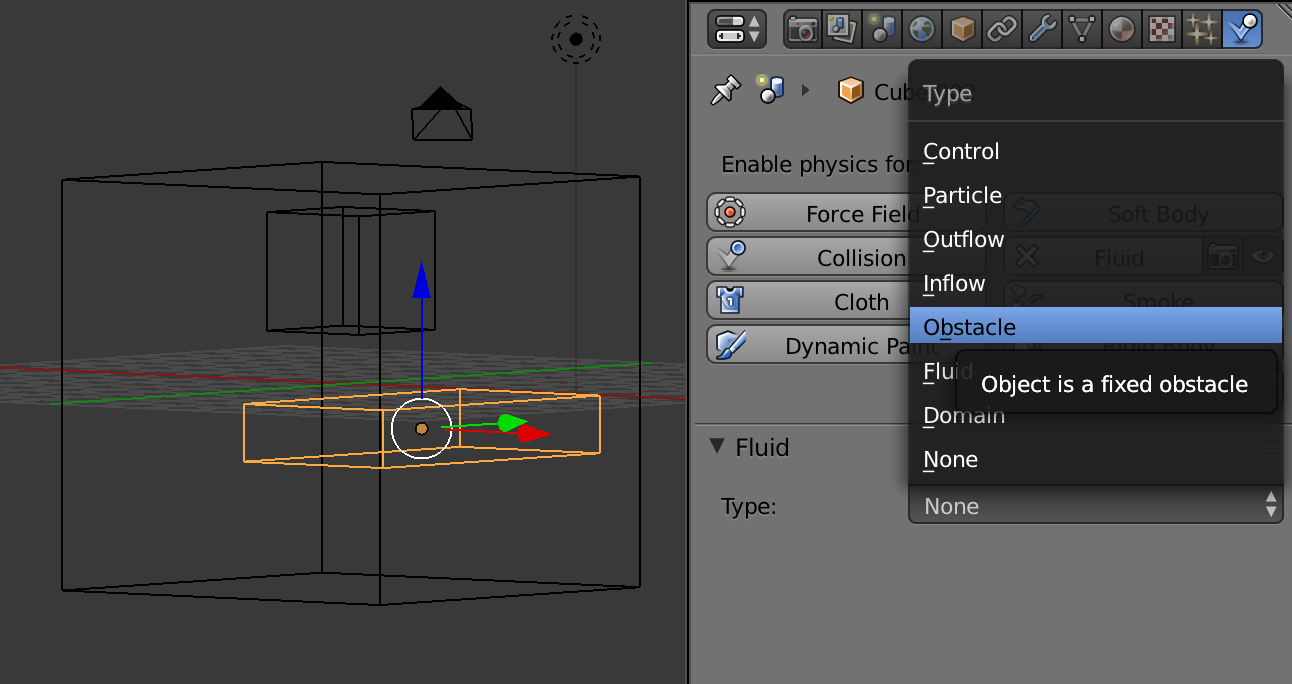Collapse the Fluid panel triangle
The image size is (1292, 684).
[x=716, y=446]
